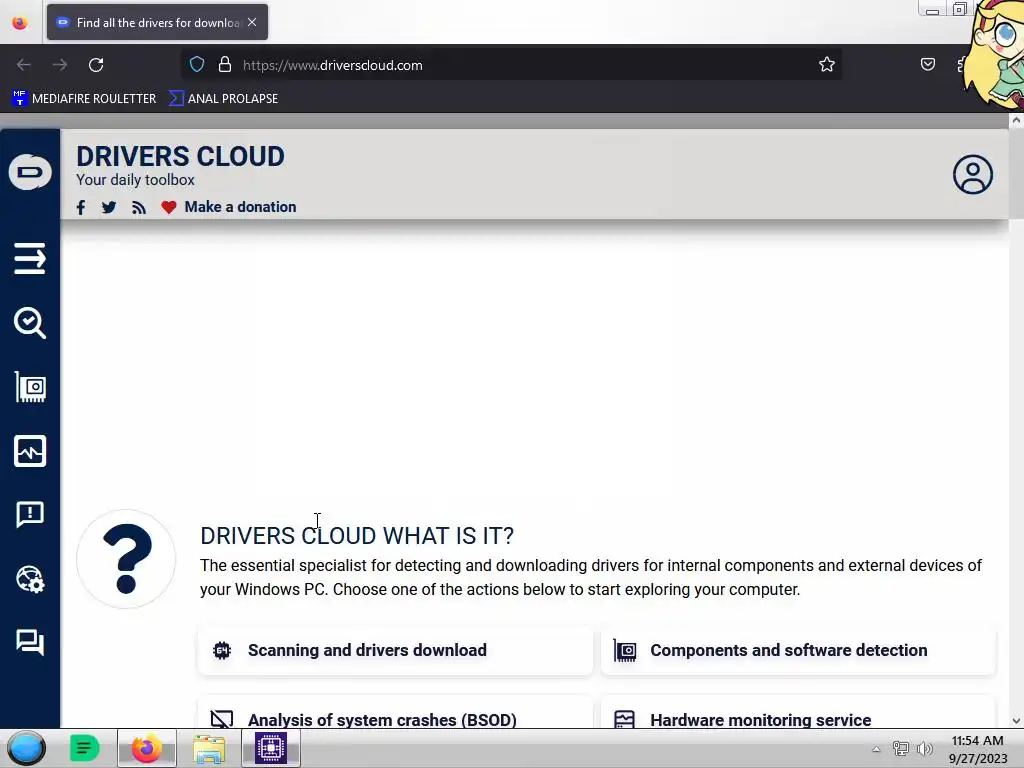View site security via padlock icon

coord(225,64)
